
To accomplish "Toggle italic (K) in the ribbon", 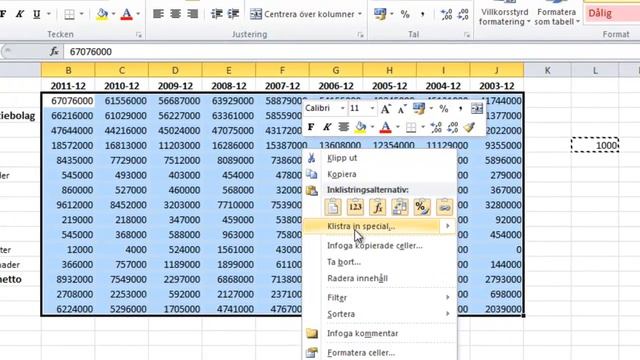I will tap(19, 14).
